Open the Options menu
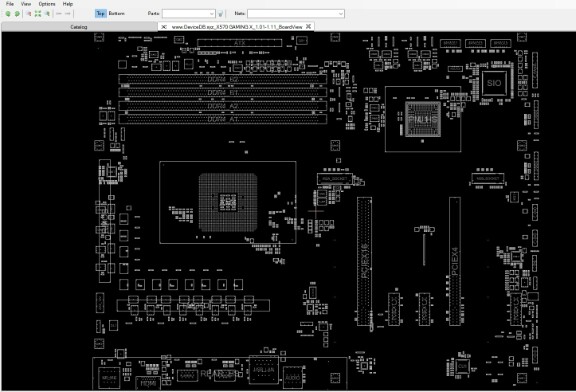The width and height of the screenshot is (576, 392). [x=47, y=4]
